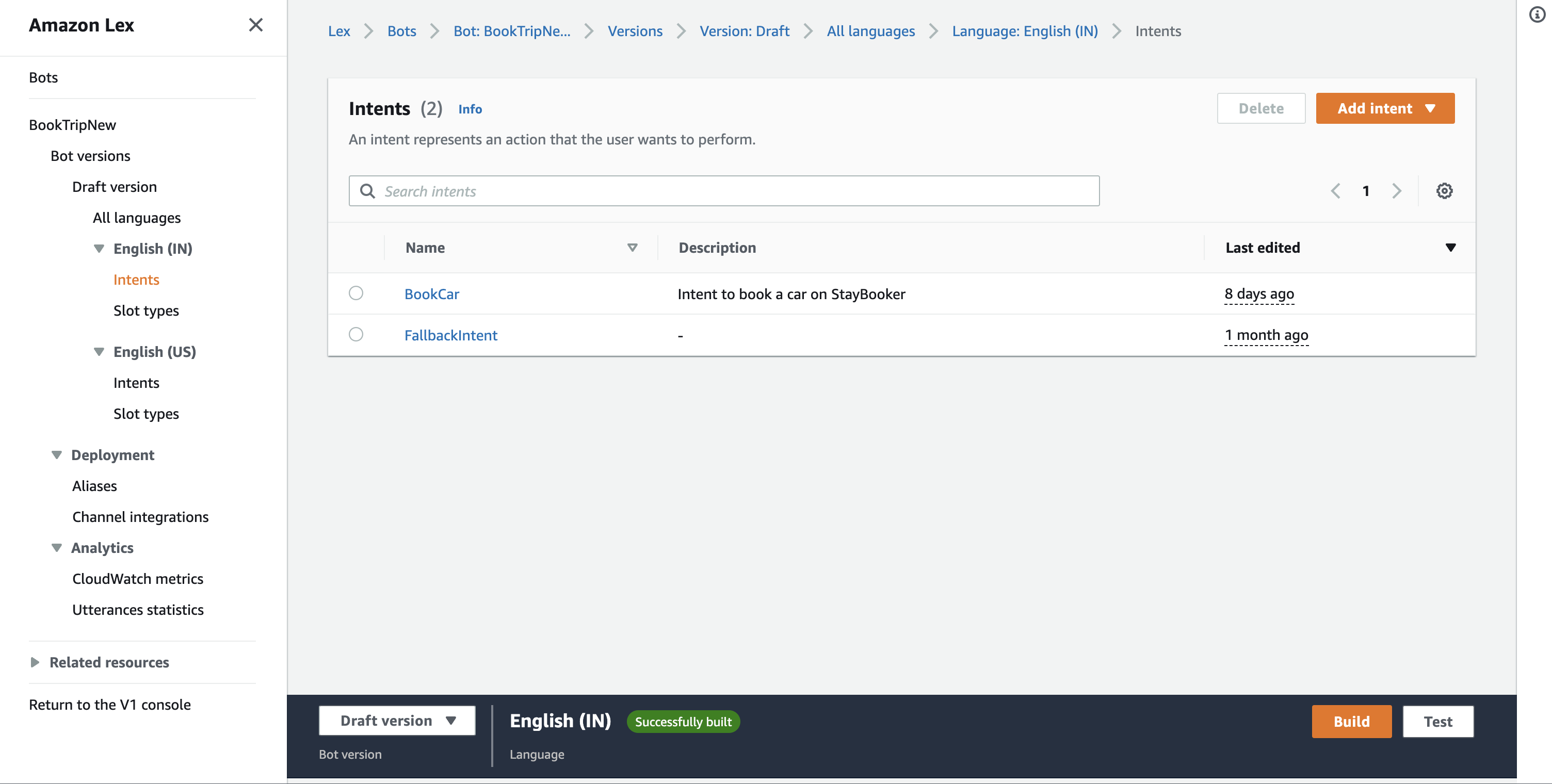Open Bots in sidebar
The image size is (1552, 784).
pos(43,77)
